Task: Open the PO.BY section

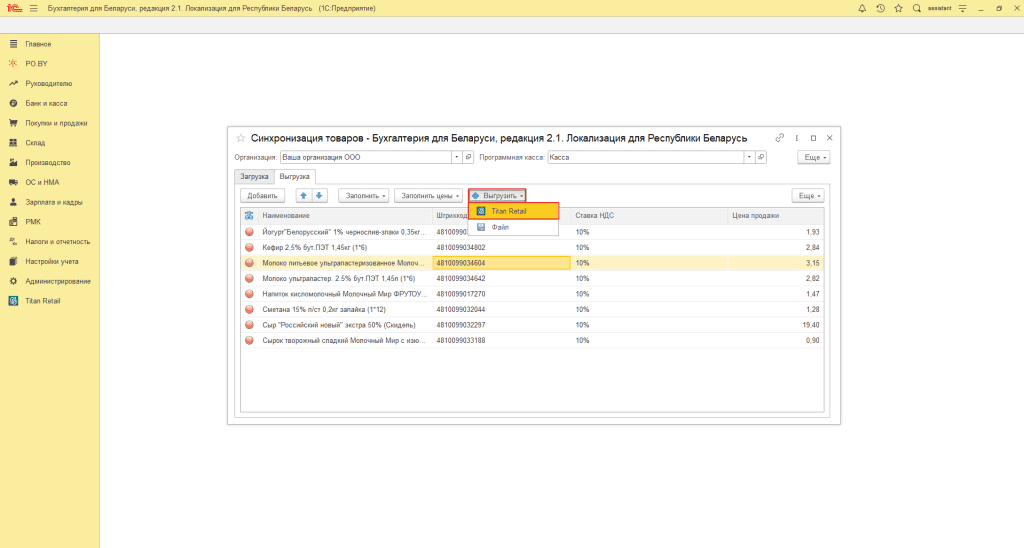Action: point(37,64)
